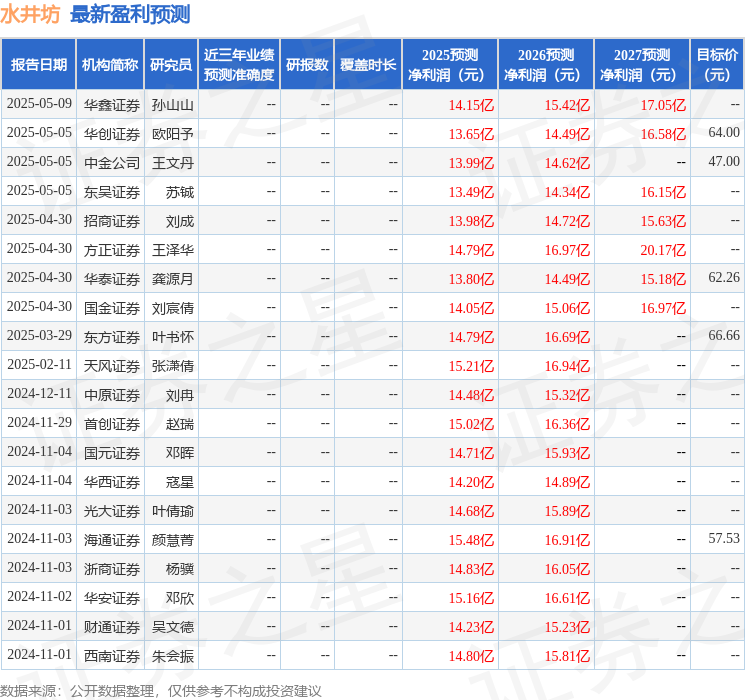
Task: Select the 中金公司 institution cell
Action: tap(112, 163)
